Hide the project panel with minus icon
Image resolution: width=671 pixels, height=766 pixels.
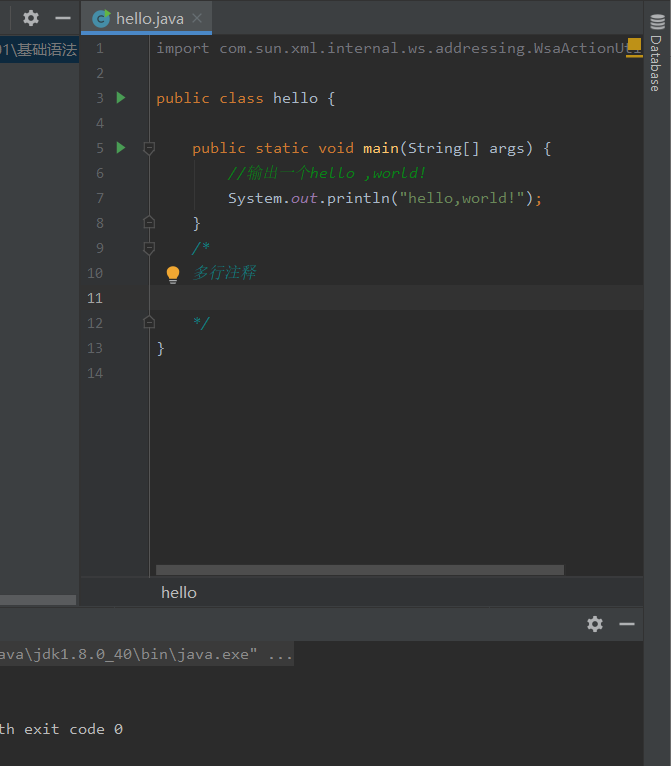(63, 19)
